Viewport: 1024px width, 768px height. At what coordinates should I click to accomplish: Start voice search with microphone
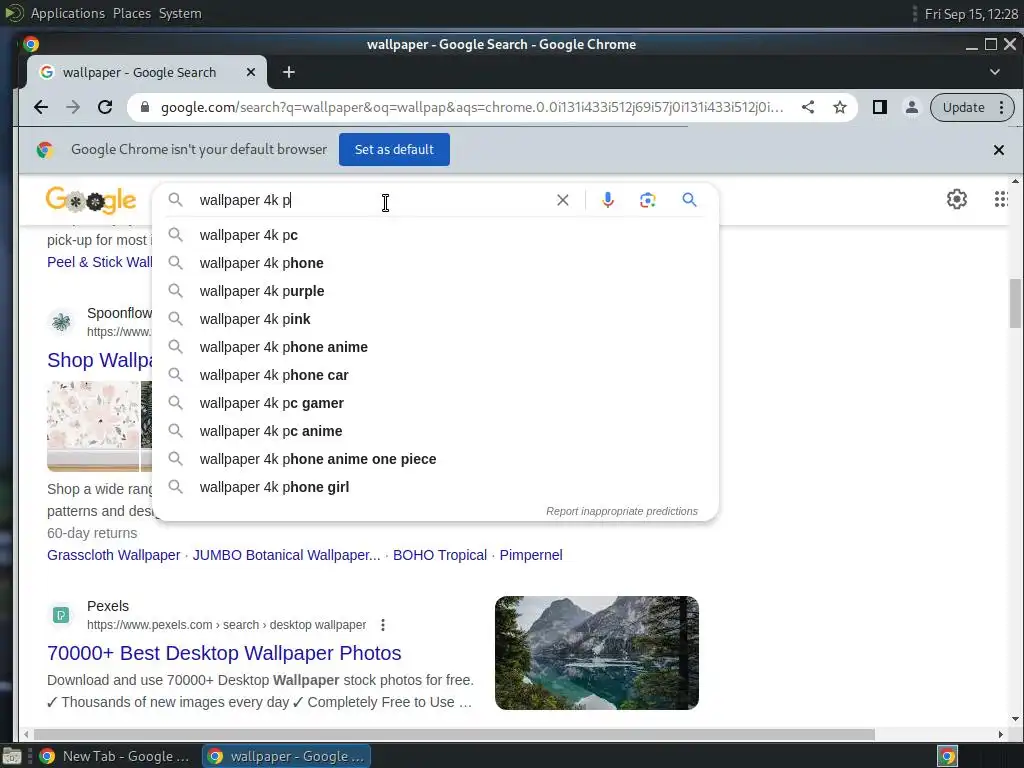(x=608, y=200)
